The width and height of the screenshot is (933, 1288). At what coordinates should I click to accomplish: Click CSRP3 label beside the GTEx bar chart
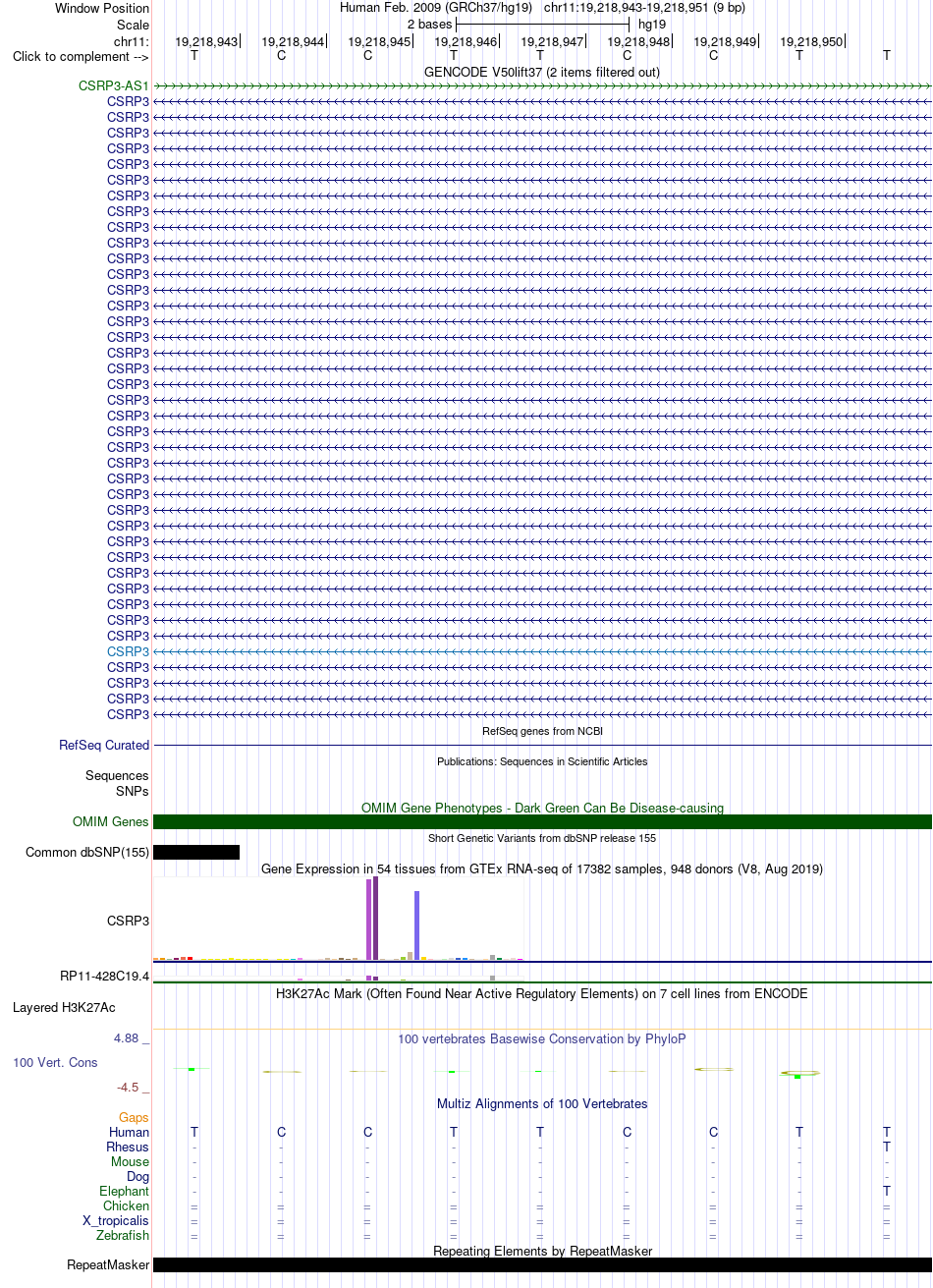click(129, 922)
